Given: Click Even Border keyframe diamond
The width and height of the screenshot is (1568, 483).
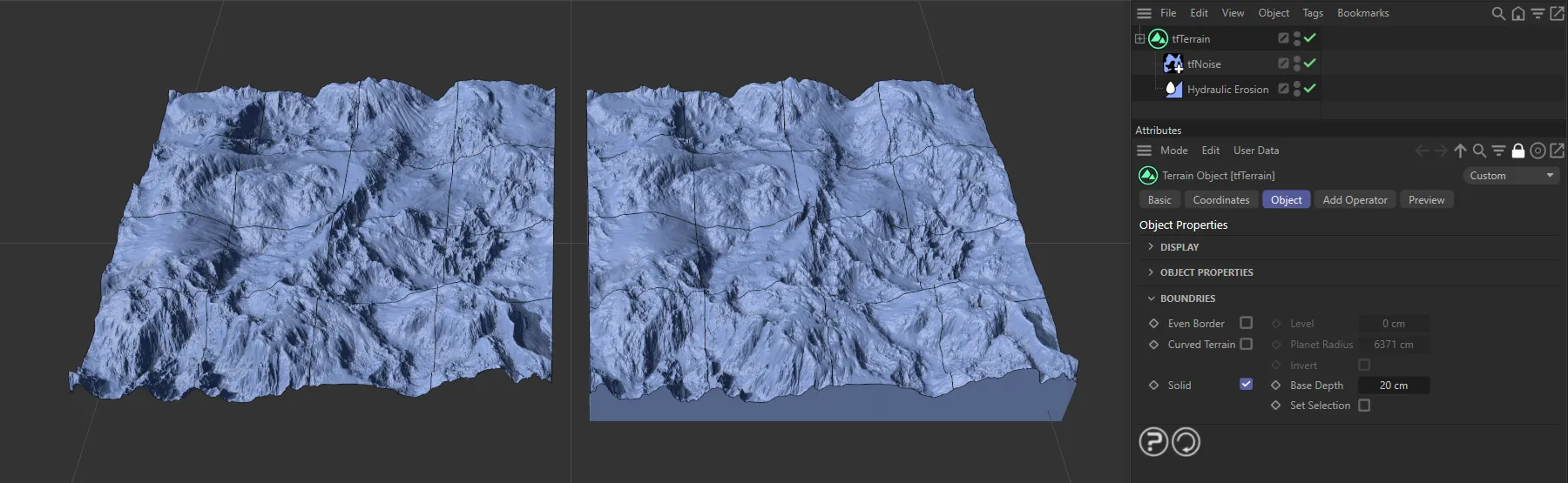Looking at the screenshot, I should [1153, 324].
